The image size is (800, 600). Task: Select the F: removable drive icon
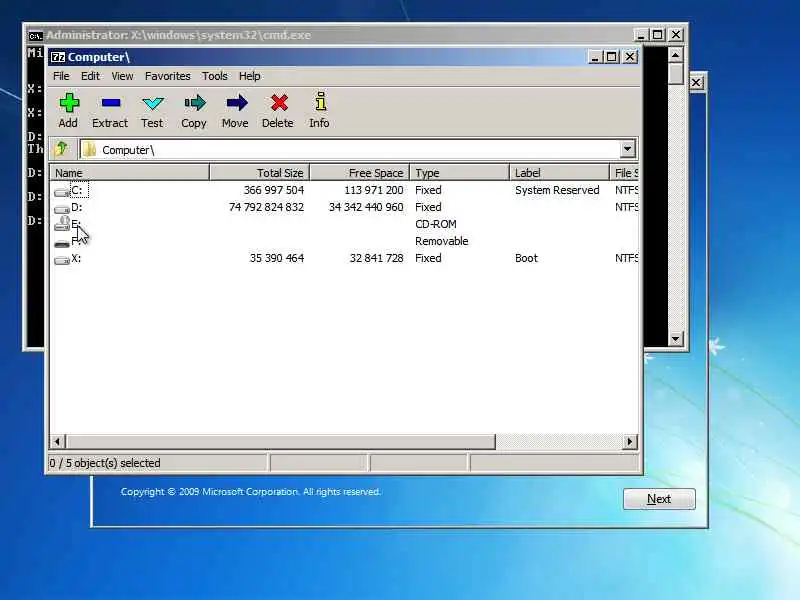pos(62,243)
